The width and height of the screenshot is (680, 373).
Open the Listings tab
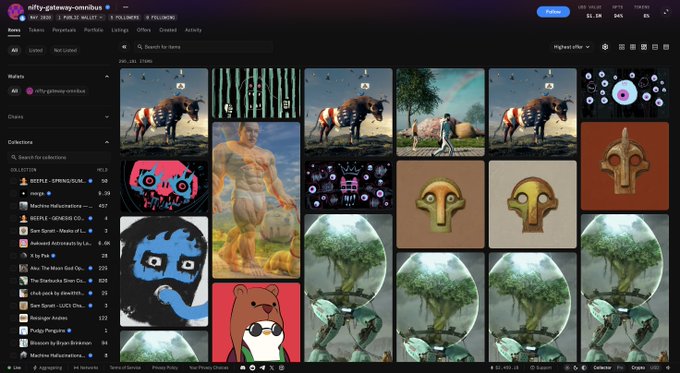(x=120, y=30)
